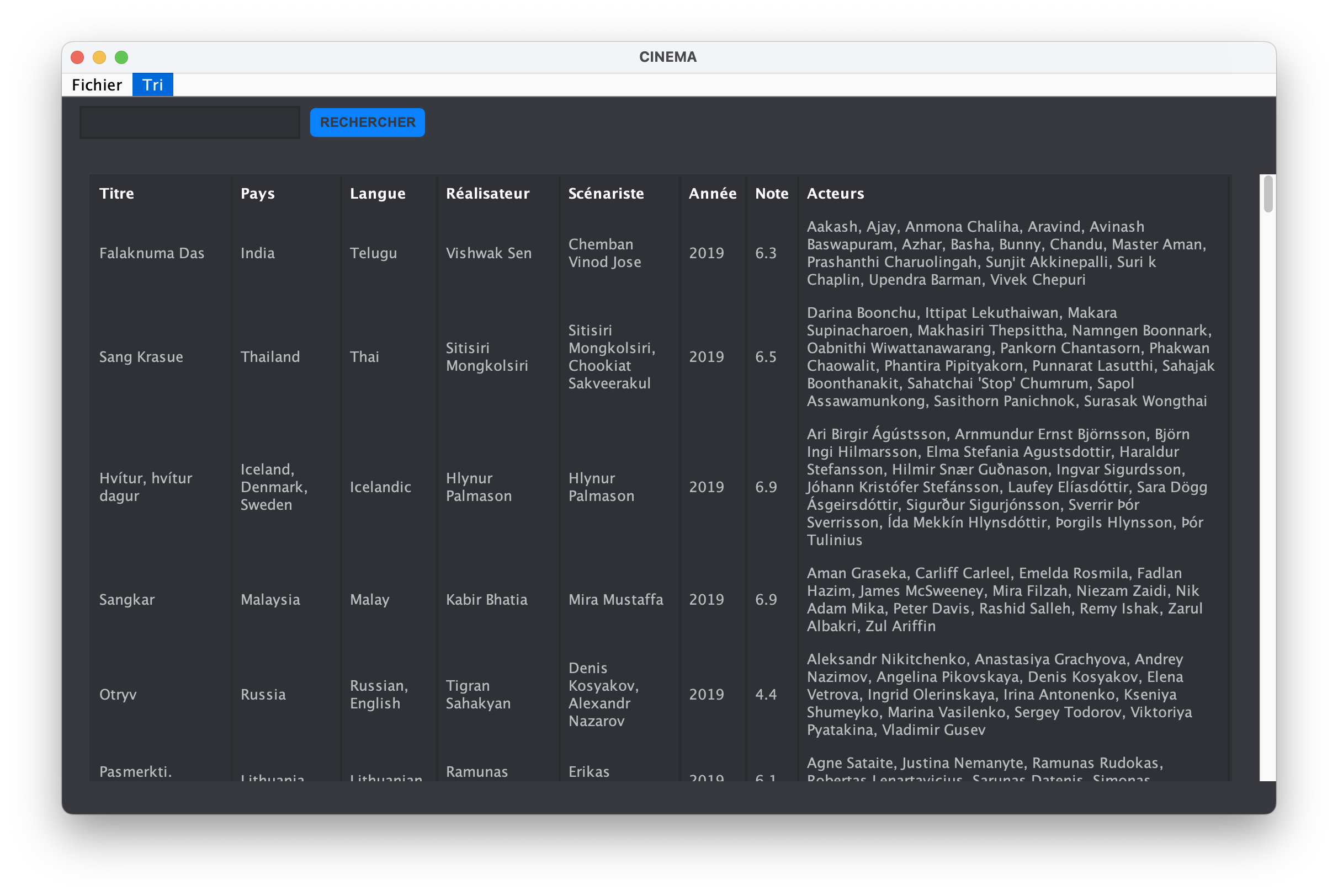The image size is (1338, 896).
Task: Click the Malay language cell
Action: (369, 599)
